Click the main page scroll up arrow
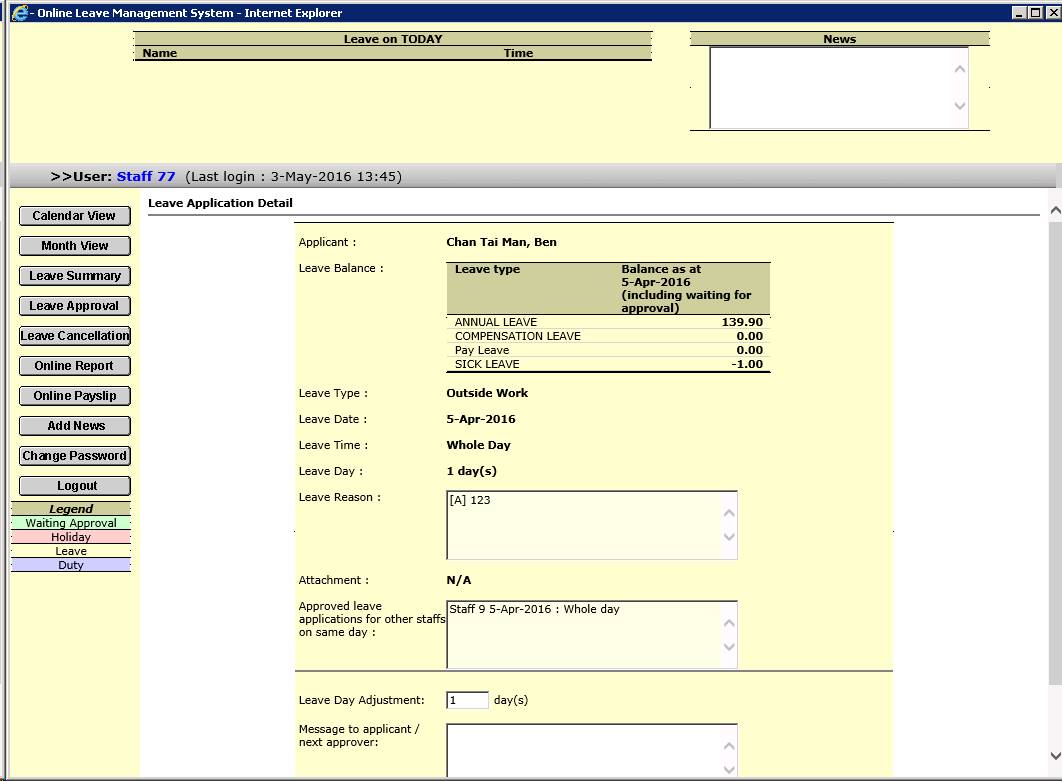Screen dimensions: 1062x781 pyautogui.click(x=1055, y=211)
